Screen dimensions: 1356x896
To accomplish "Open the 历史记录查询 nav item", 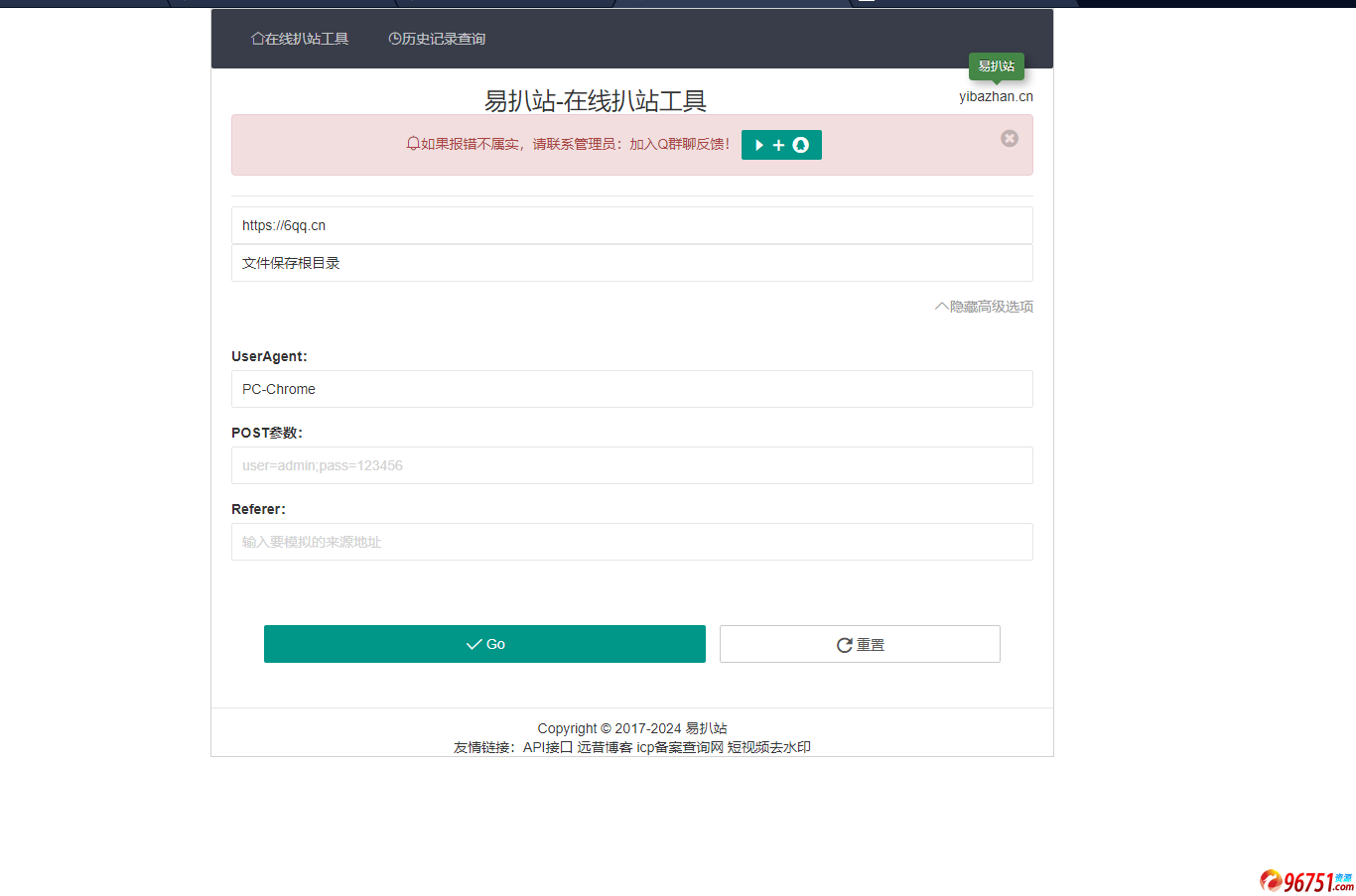I will click(x=437, y=39).
